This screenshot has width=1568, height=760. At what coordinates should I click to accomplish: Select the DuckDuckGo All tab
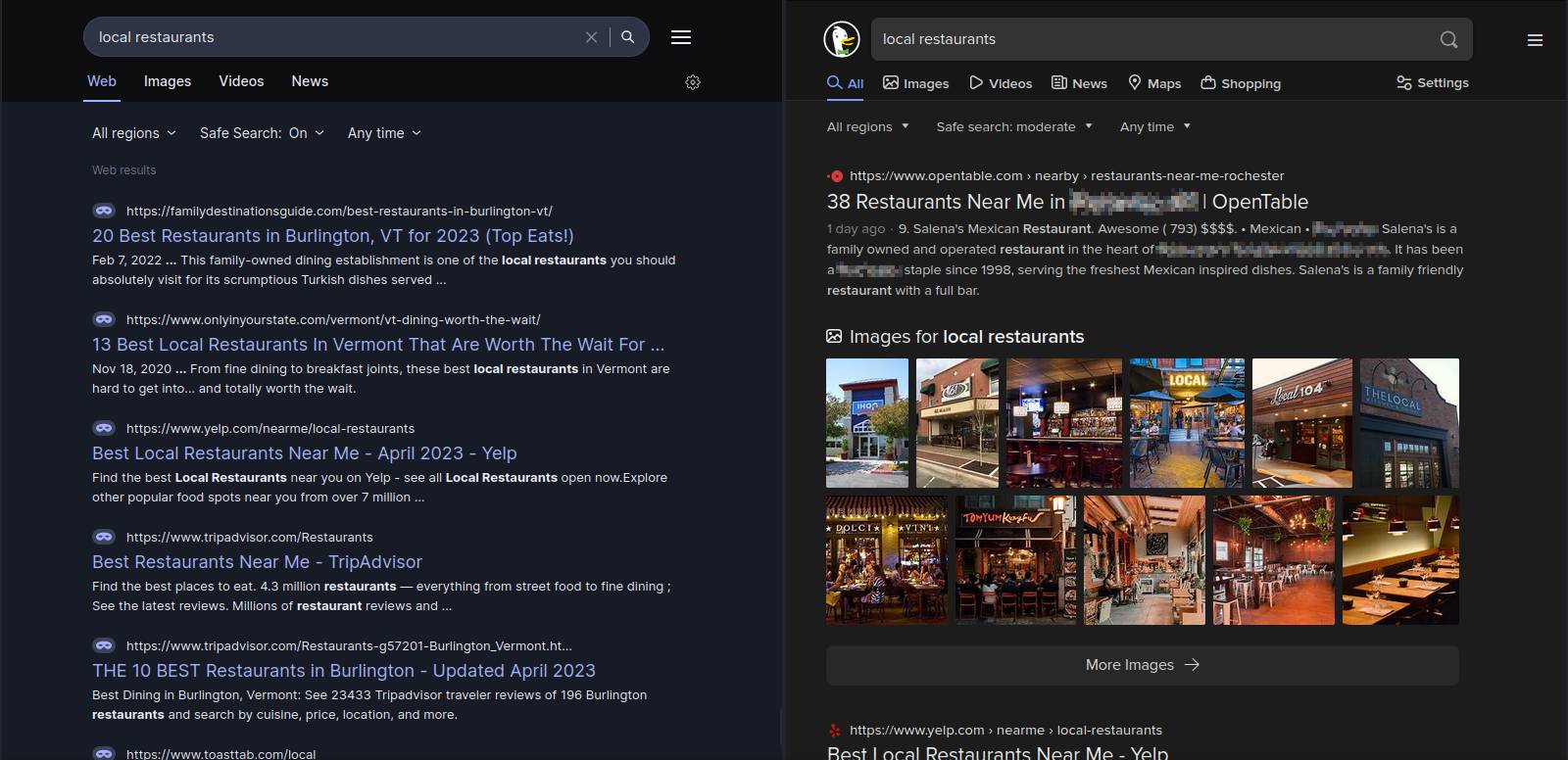(845, 83)
